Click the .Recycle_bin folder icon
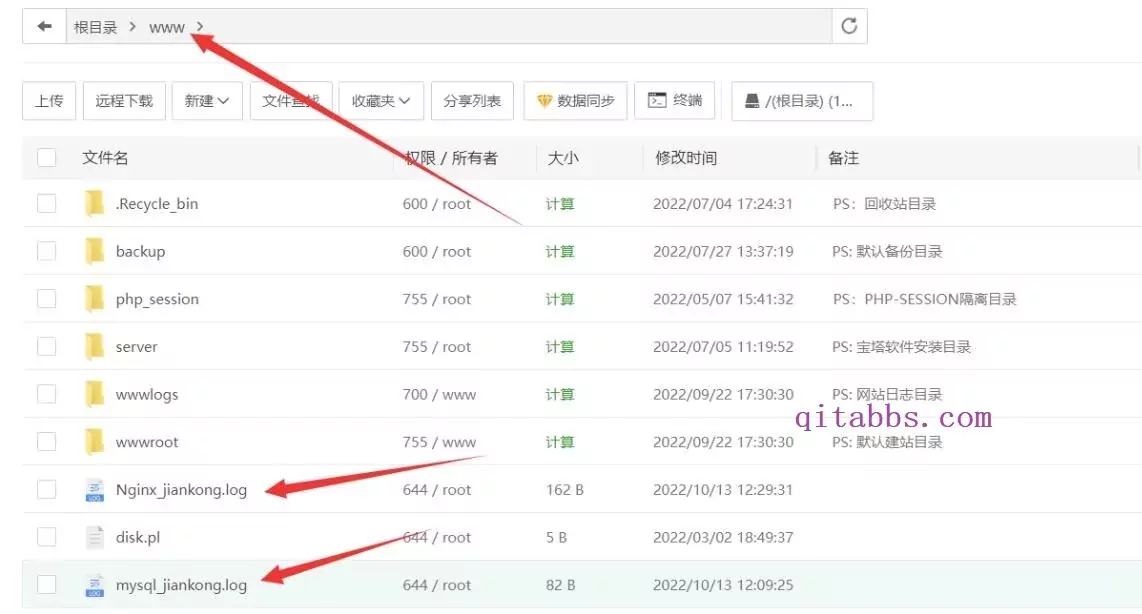Screen dimensions: 1142x614 [94, 203]
